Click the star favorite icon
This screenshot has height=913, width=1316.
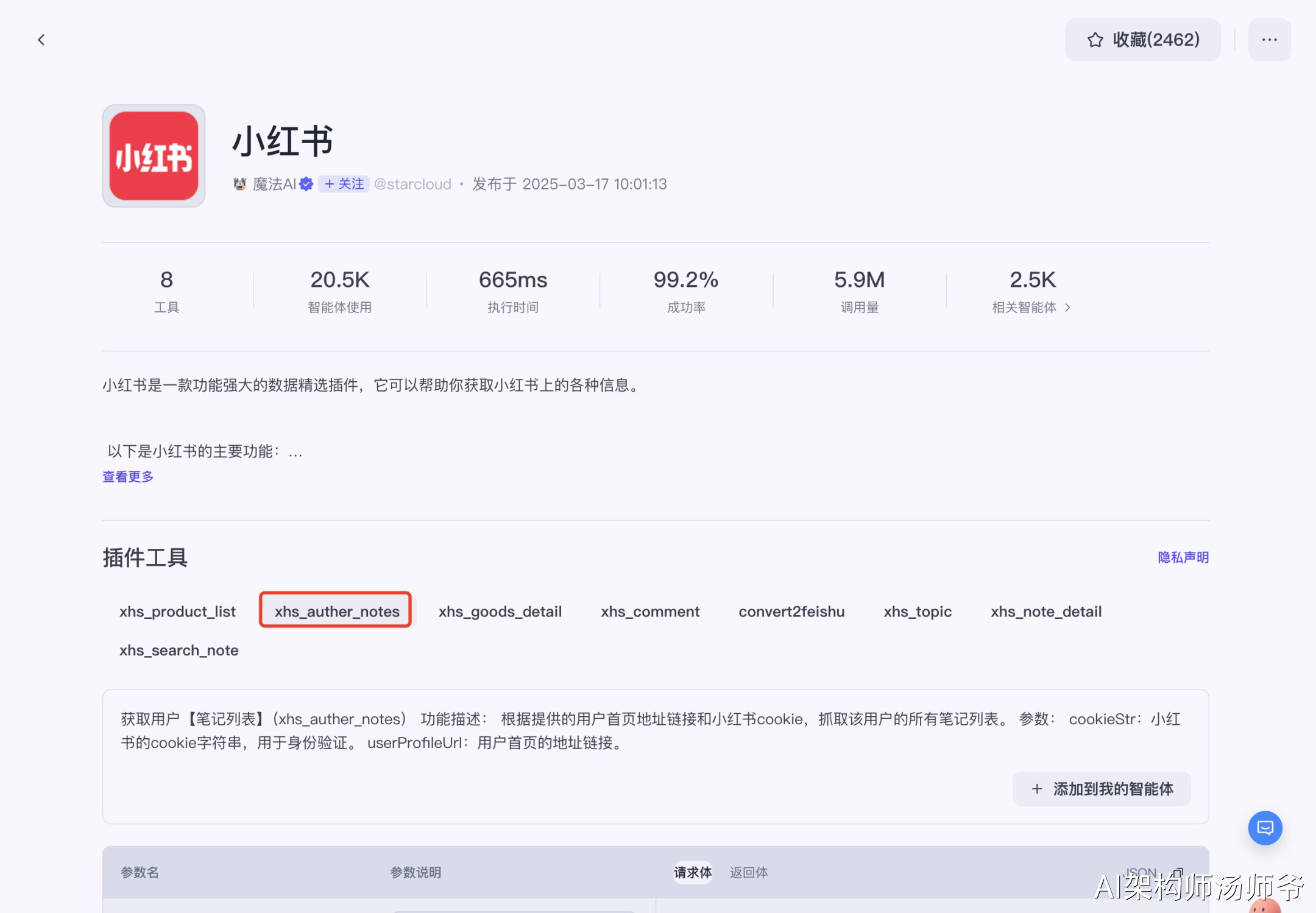tap(1095, 40)
